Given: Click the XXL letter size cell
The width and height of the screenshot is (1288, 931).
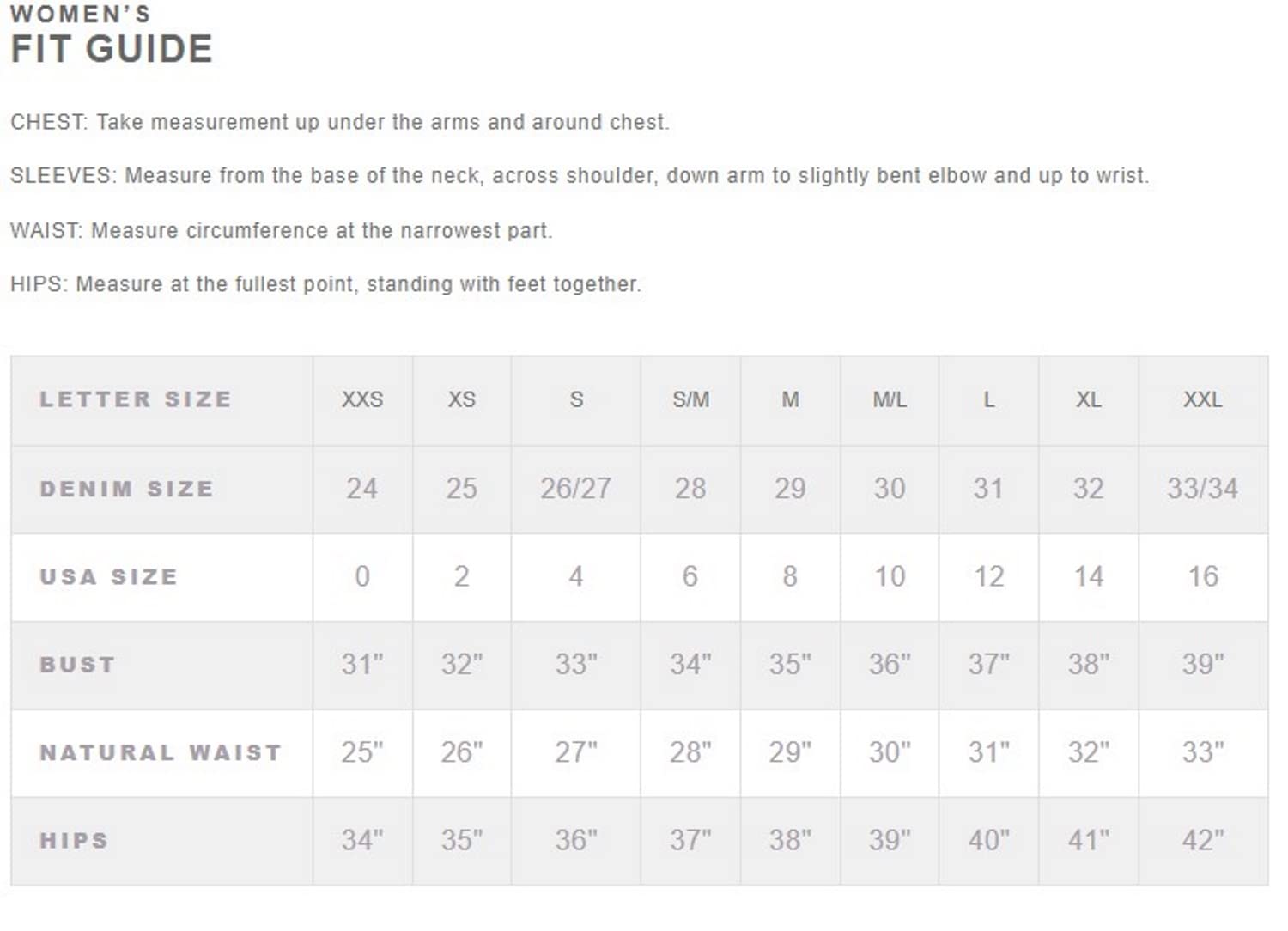Looking at the screenshot, I should [x=1202, y=399].
